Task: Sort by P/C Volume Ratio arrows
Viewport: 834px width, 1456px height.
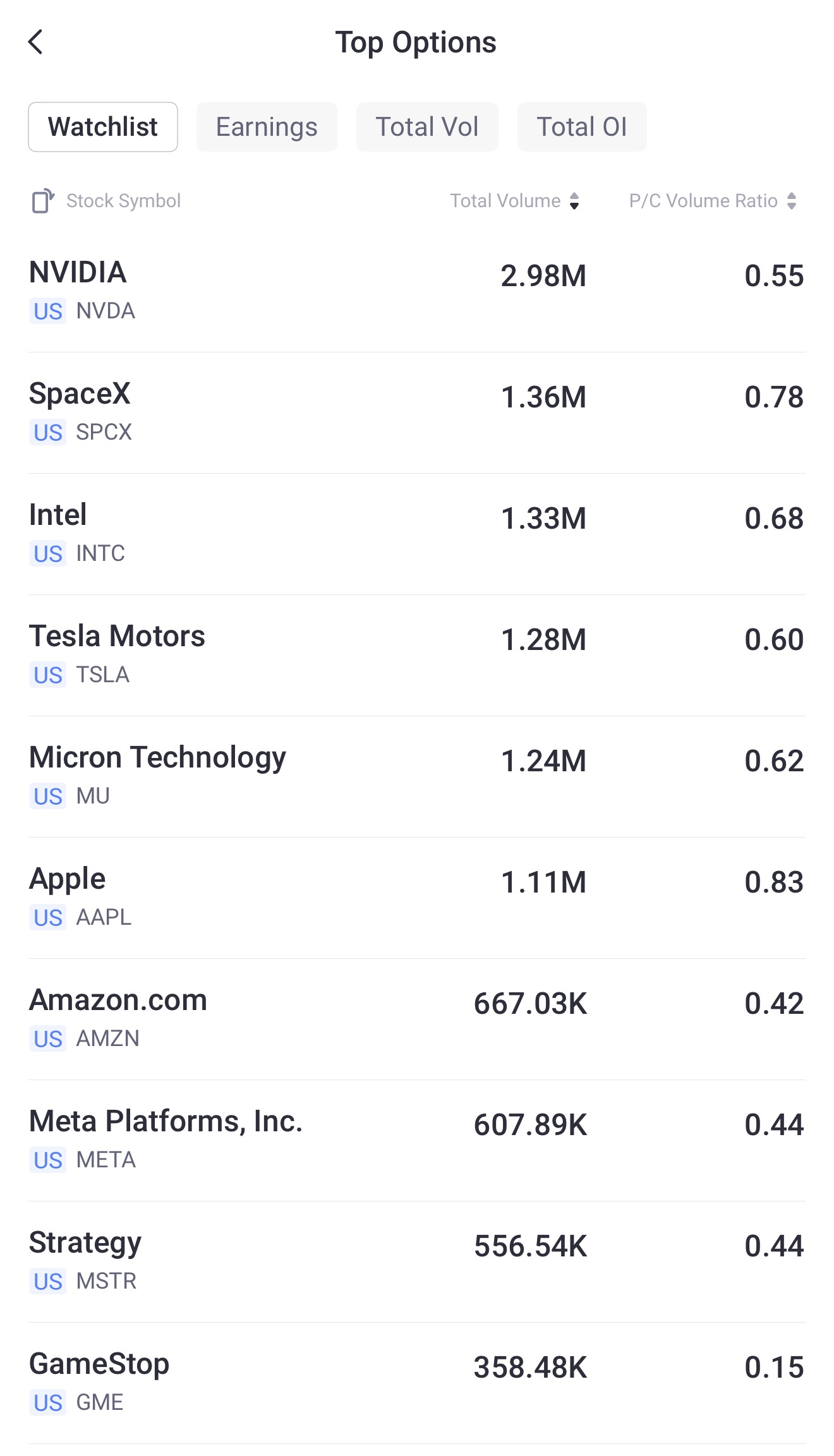Action: point(792,201)
